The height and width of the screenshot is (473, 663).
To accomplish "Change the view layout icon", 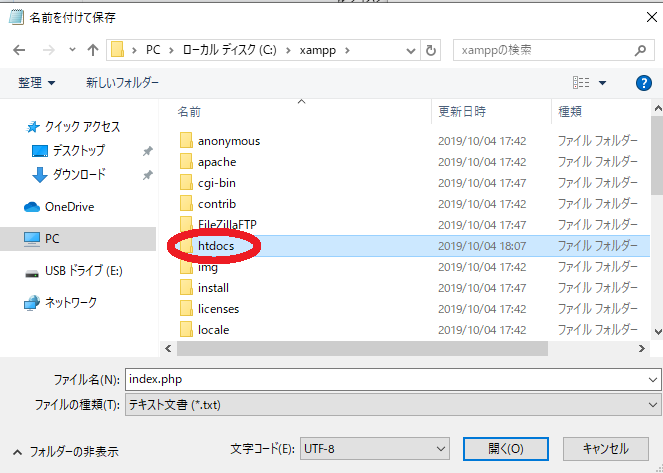I will pos(581,83).
